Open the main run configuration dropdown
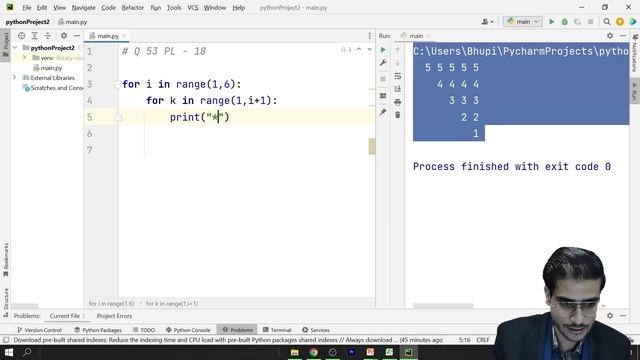The height and width of the screenshot is (360, 640). pyautogui.click(x=523, y=22)
